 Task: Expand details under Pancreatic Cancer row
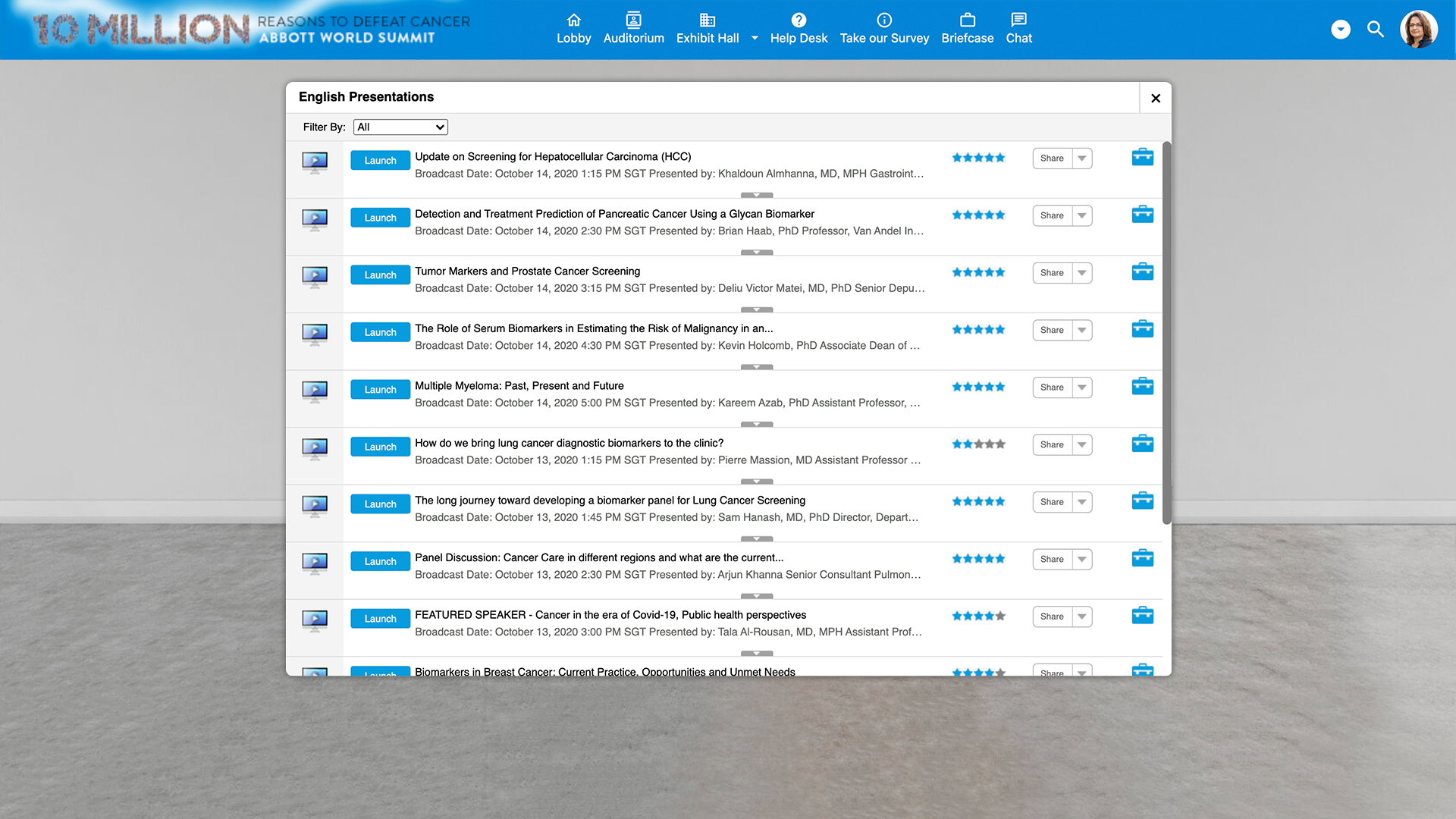click(x=757, y=253)
